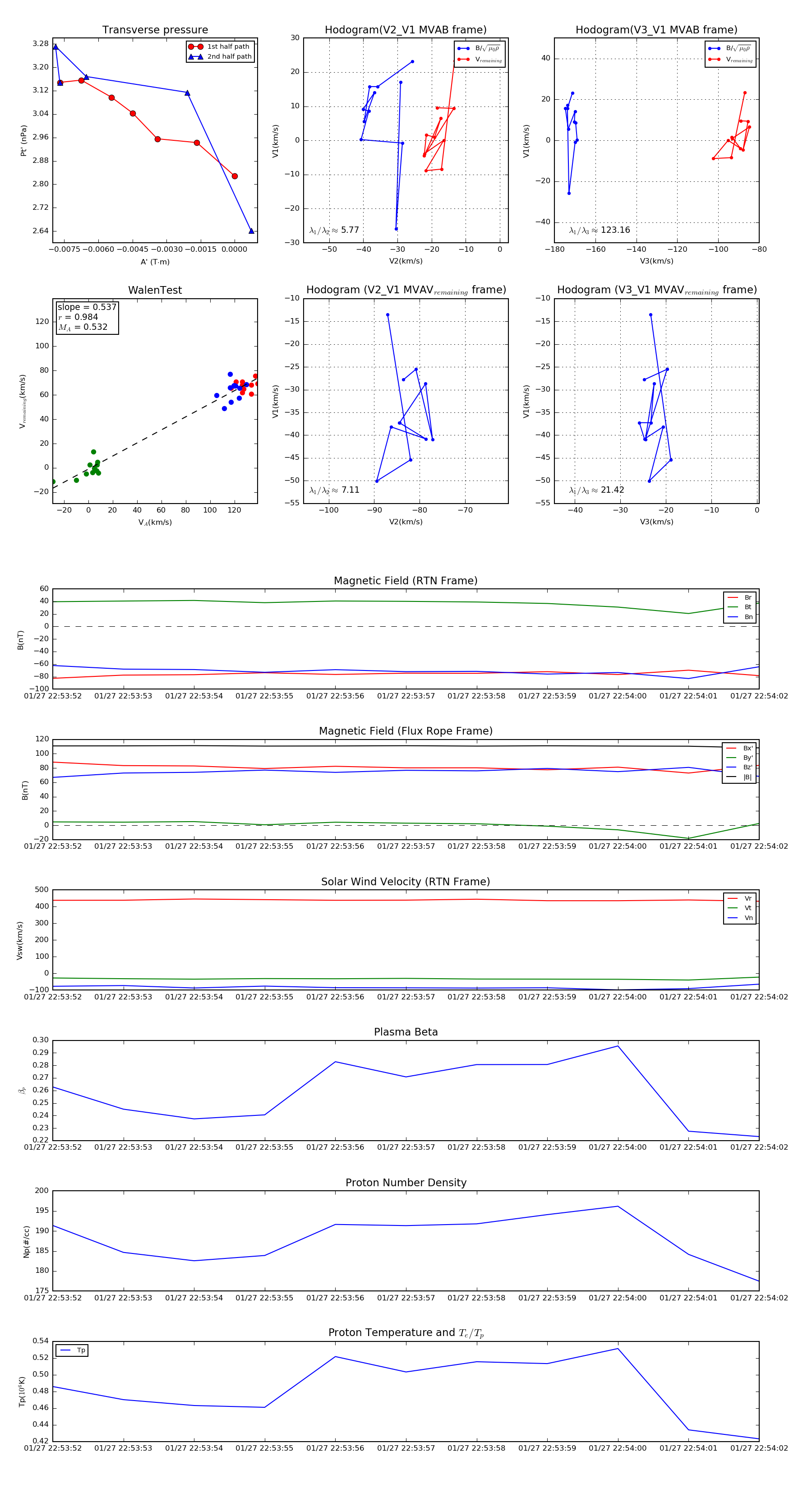Click the "Hodogram(V2_V1 MVAB frame)" title
The width and height of the screenshot is (812, 1489).
[x=406, y=30]
